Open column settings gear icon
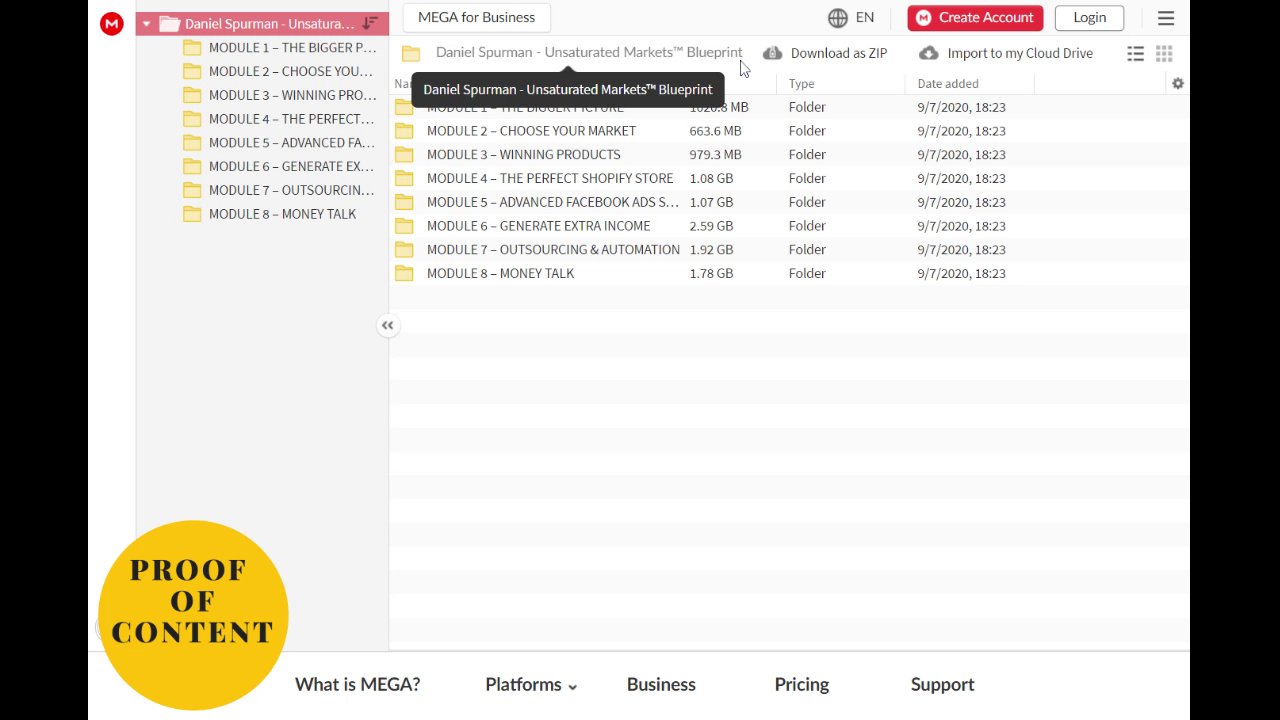 (x=1178, y=84)
